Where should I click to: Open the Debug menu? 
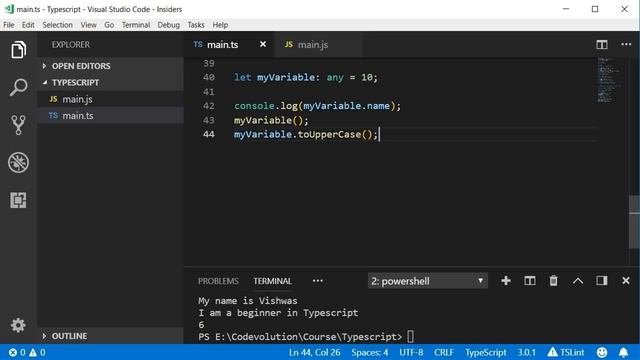pyautogui.click(x=169, y=25)
